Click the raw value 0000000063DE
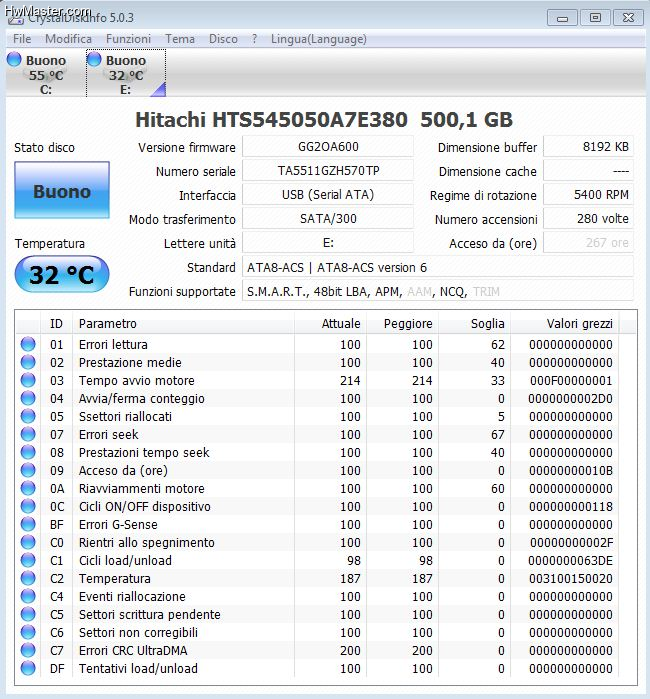The width and height of the screenshot is (650, 699). [x=571, y=560]
